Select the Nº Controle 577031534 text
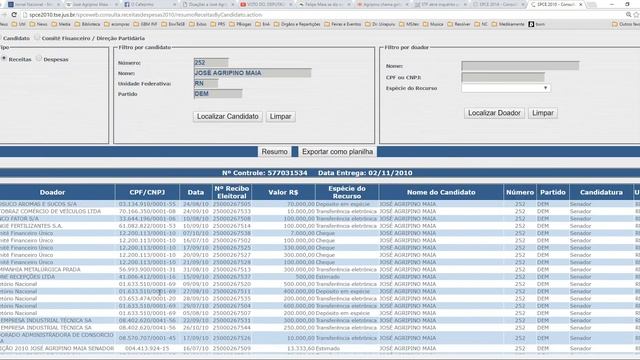The height and width of the screenshot is (360, 640). coord(264,173)
